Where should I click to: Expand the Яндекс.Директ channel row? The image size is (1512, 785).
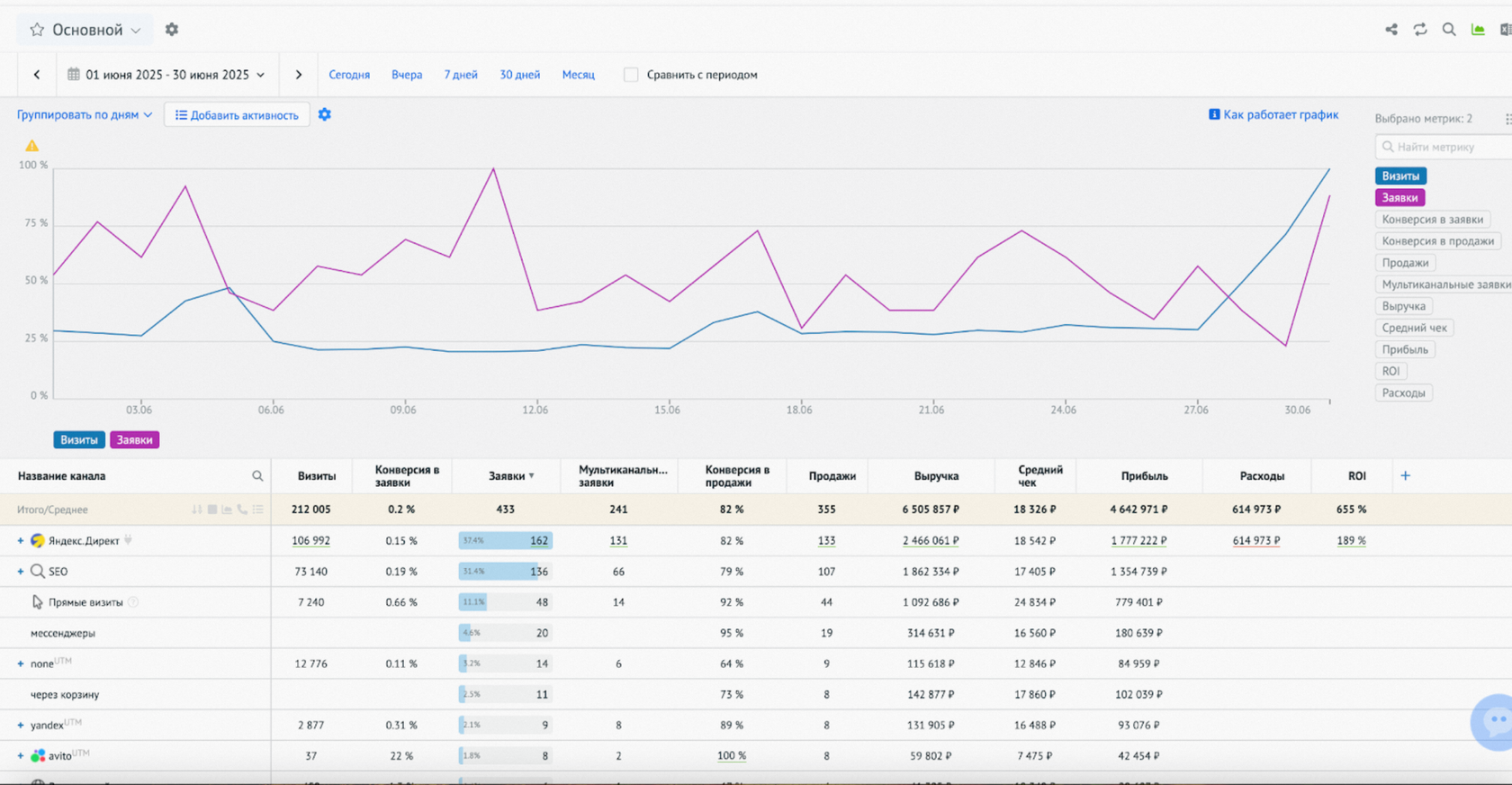tap(21, 541)
